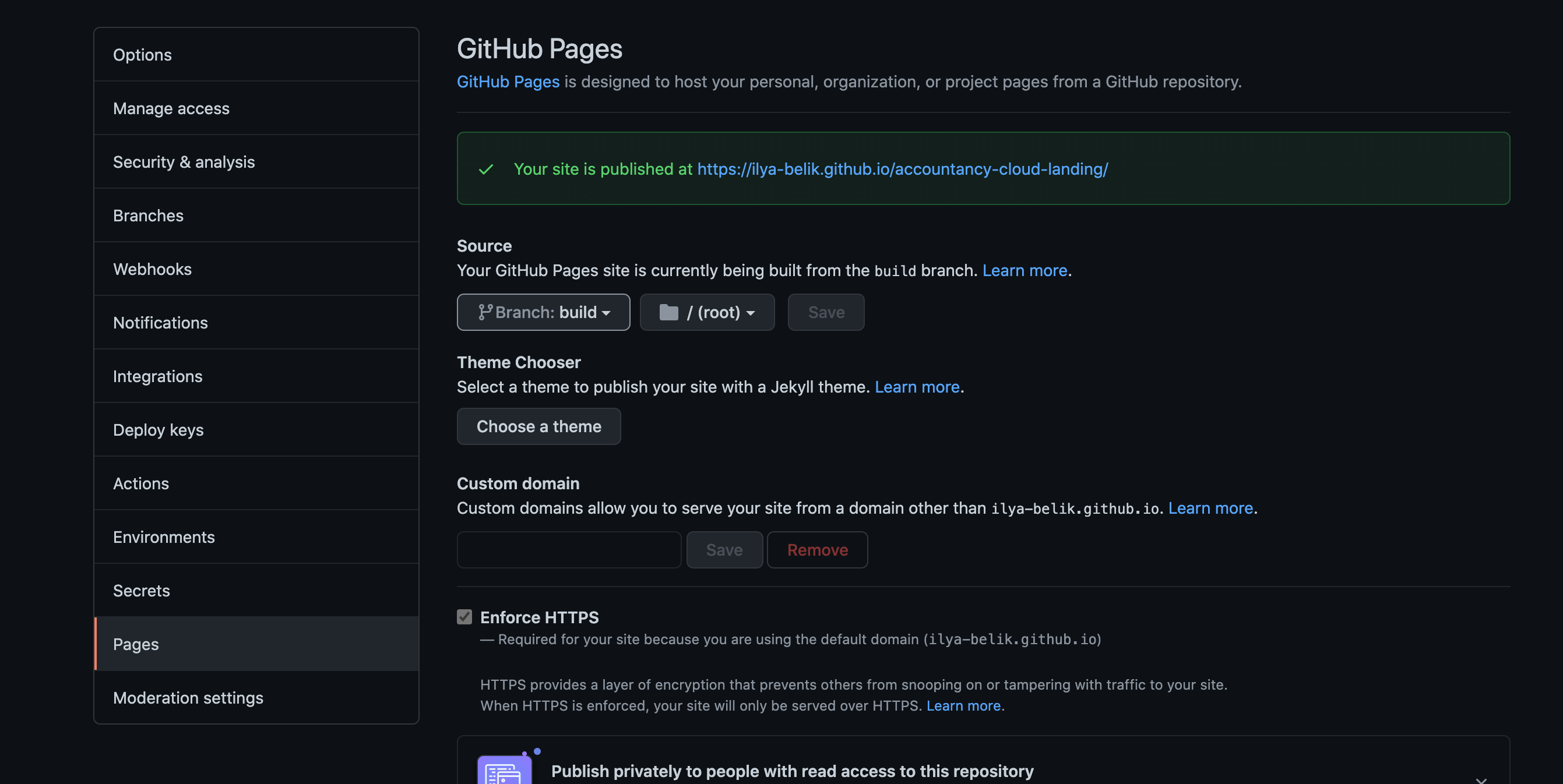Click the green checkmark success icon
This screenshot has width=1563, height=784.
[485, 169]
